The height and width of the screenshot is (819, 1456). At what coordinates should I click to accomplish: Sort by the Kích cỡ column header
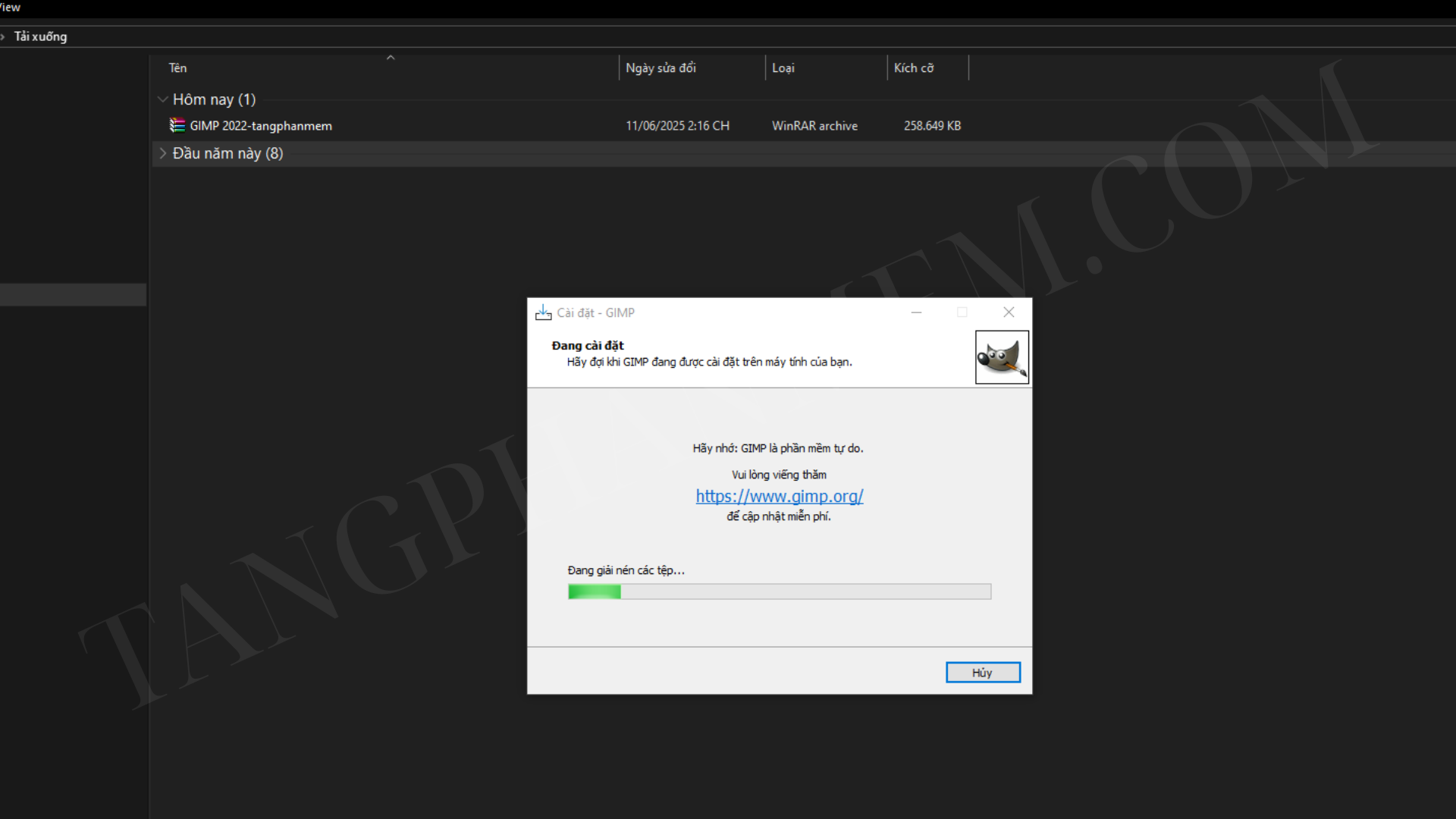point(913,68)
